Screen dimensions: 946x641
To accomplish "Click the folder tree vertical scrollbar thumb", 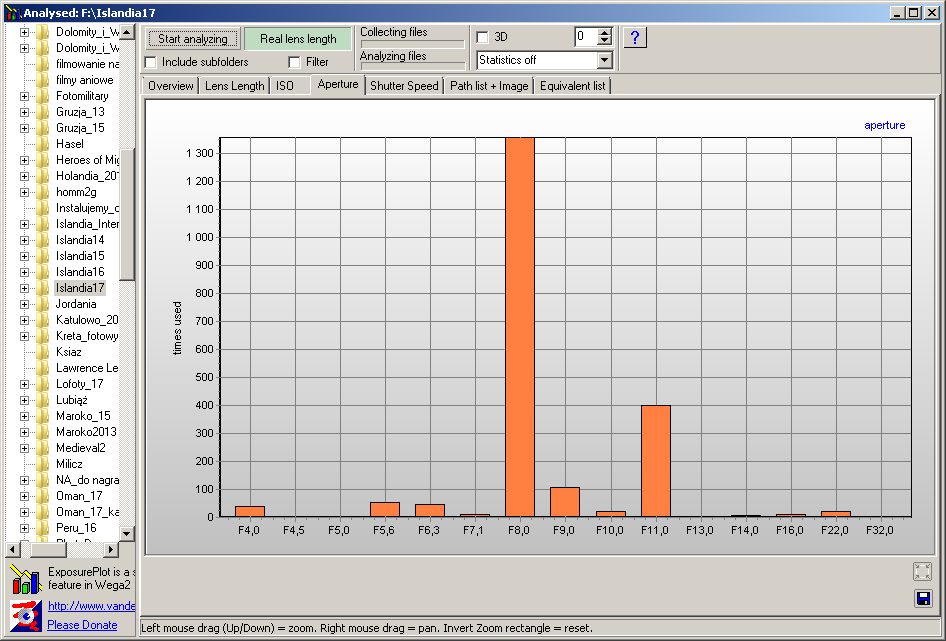I will (x=127, y=215).
